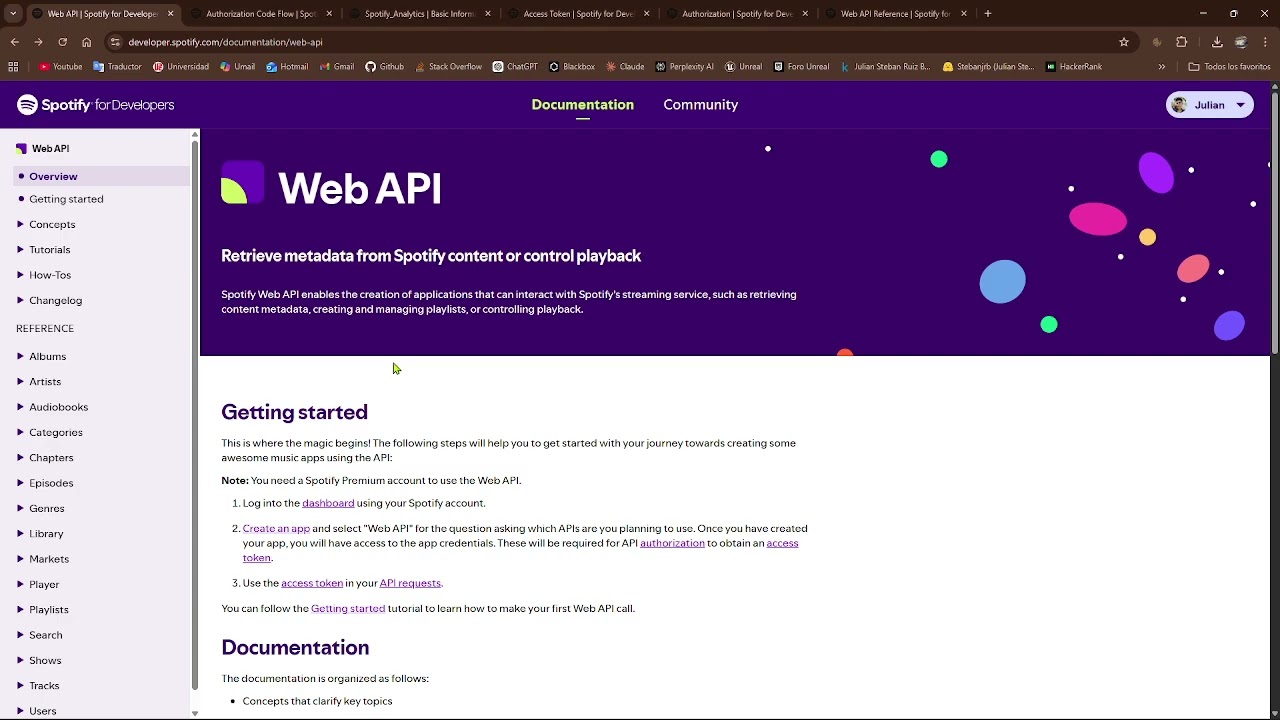The image size is (1280, 720).
Task: Expand the Audiobooks reference section
Action: pyautogui.click(x=52, y=407)
